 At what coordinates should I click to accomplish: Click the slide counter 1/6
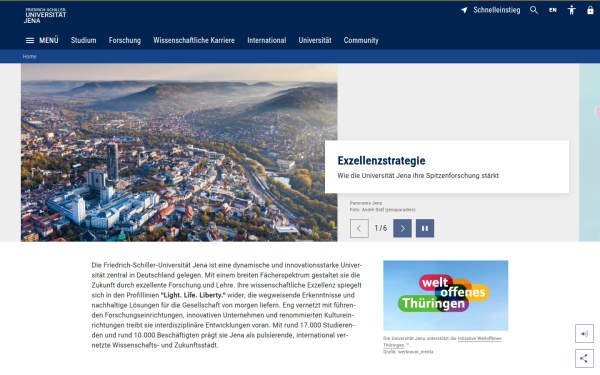pos(381,228)
